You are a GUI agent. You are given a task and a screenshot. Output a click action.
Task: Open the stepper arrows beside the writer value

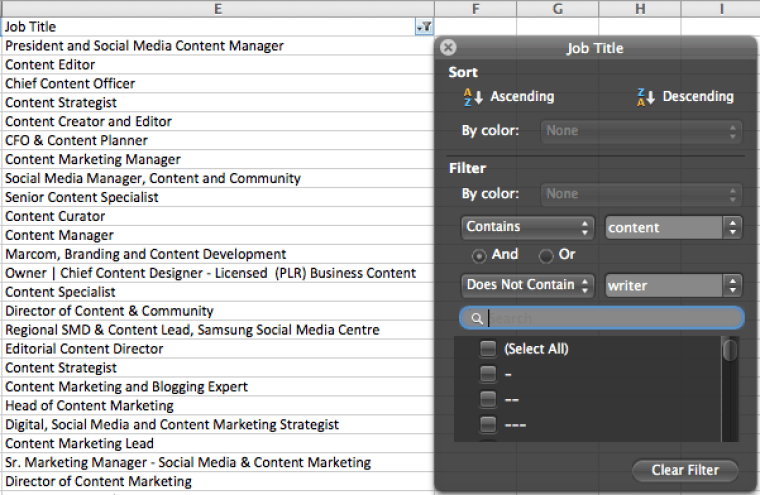[x=732, y=286]
